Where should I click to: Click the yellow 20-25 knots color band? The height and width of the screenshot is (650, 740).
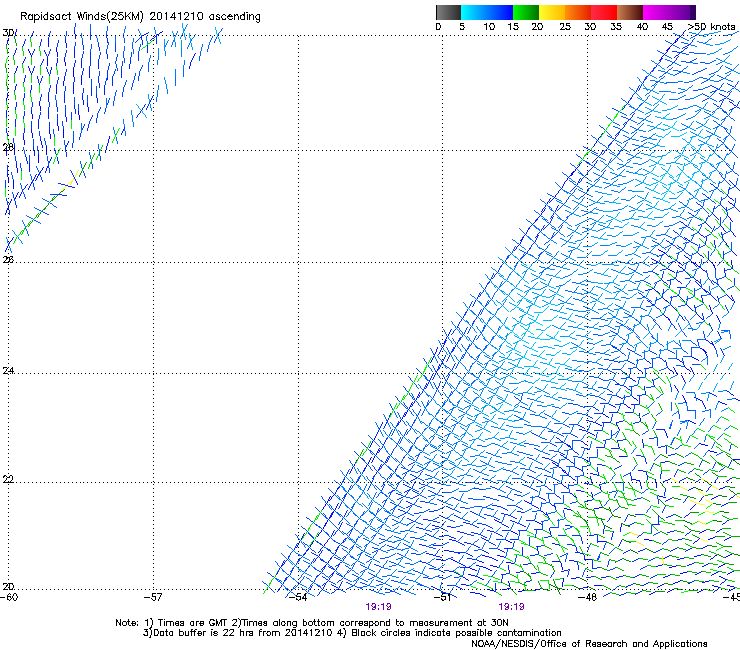(552, 12)
